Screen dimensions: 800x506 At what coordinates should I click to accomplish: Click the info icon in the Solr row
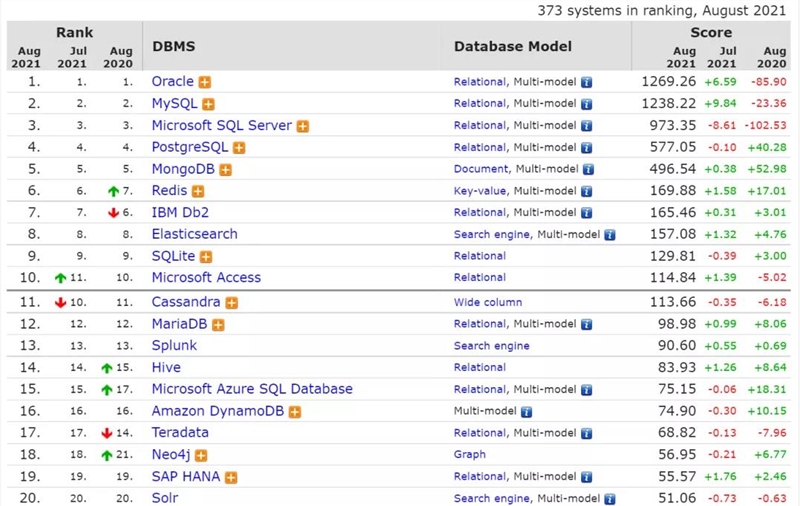coord(610,499)
